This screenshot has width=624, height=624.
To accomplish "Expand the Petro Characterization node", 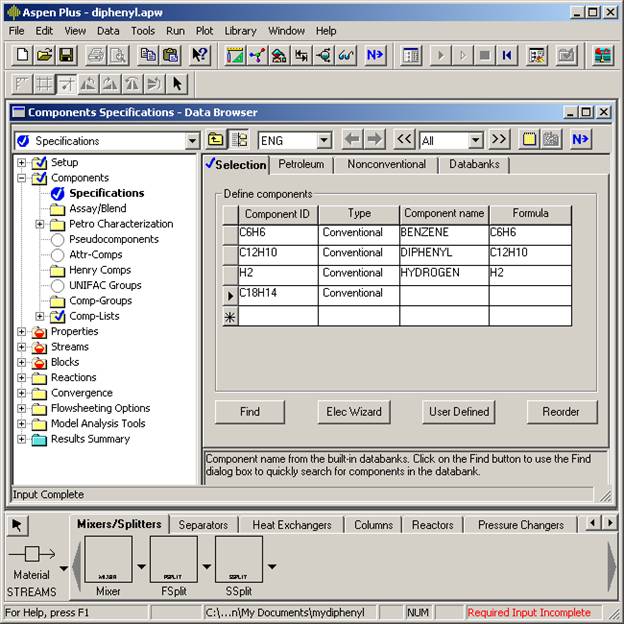I will 39,224.
